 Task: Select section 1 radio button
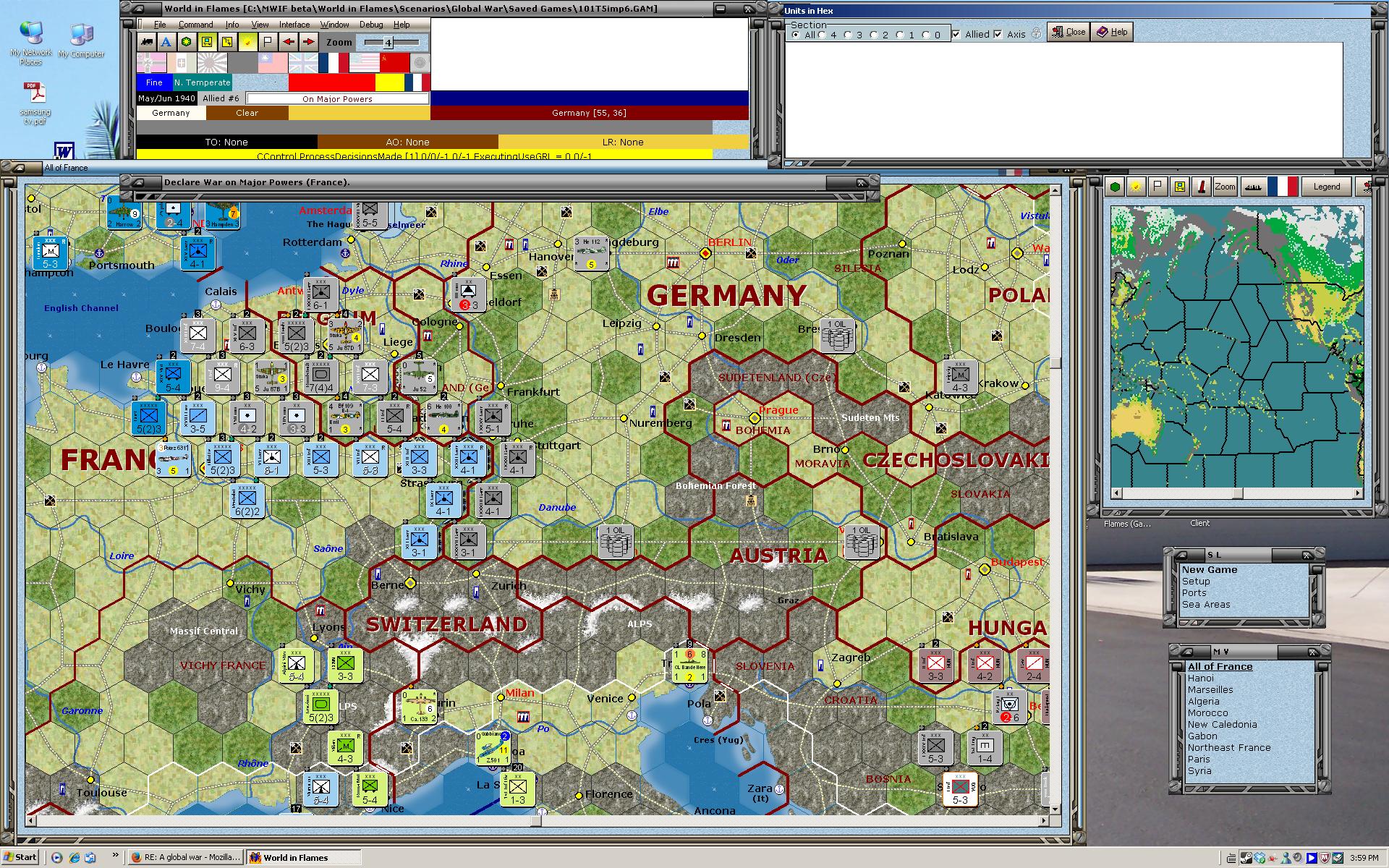click(x=900, y=35)
